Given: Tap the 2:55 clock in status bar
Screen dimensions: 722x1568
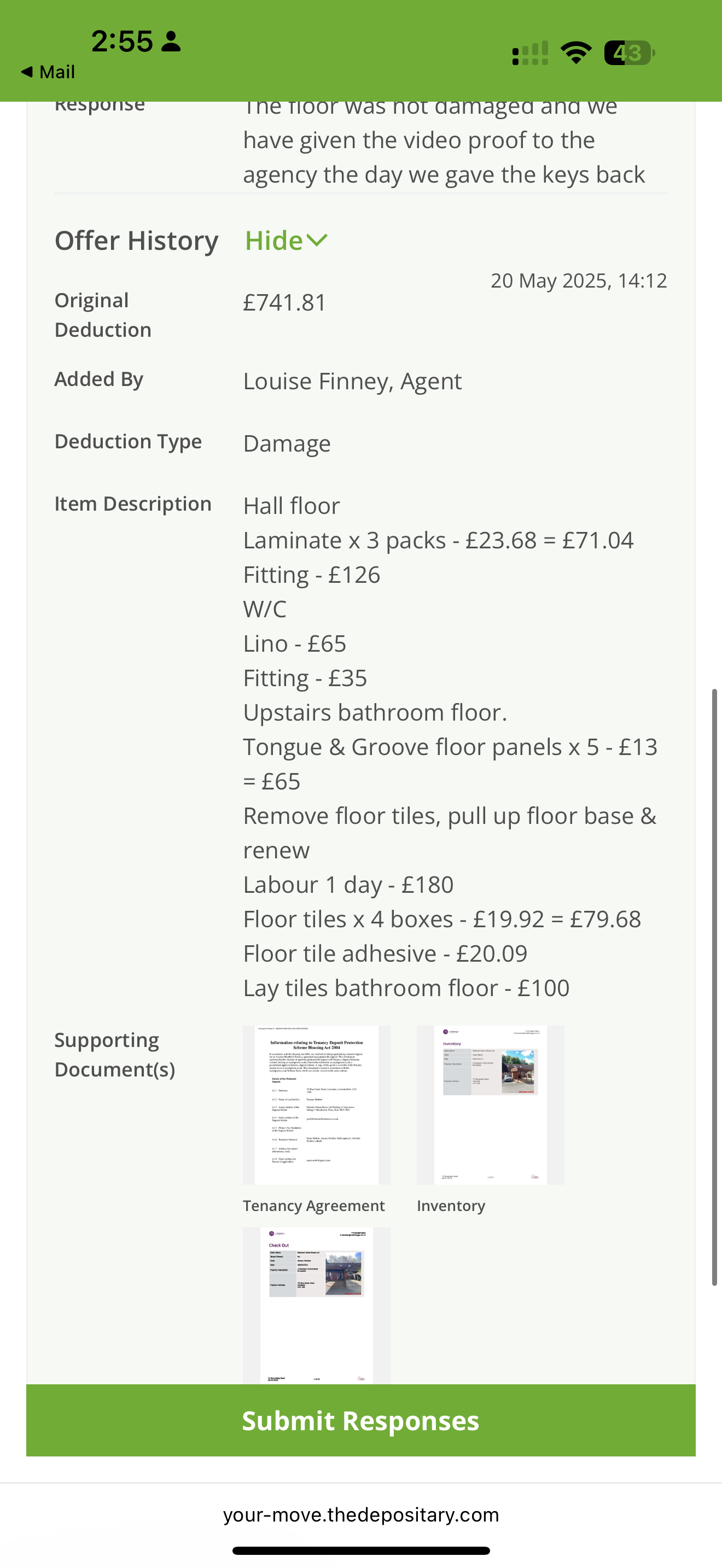Looking at the screenshot, I should tap(122, 42).
